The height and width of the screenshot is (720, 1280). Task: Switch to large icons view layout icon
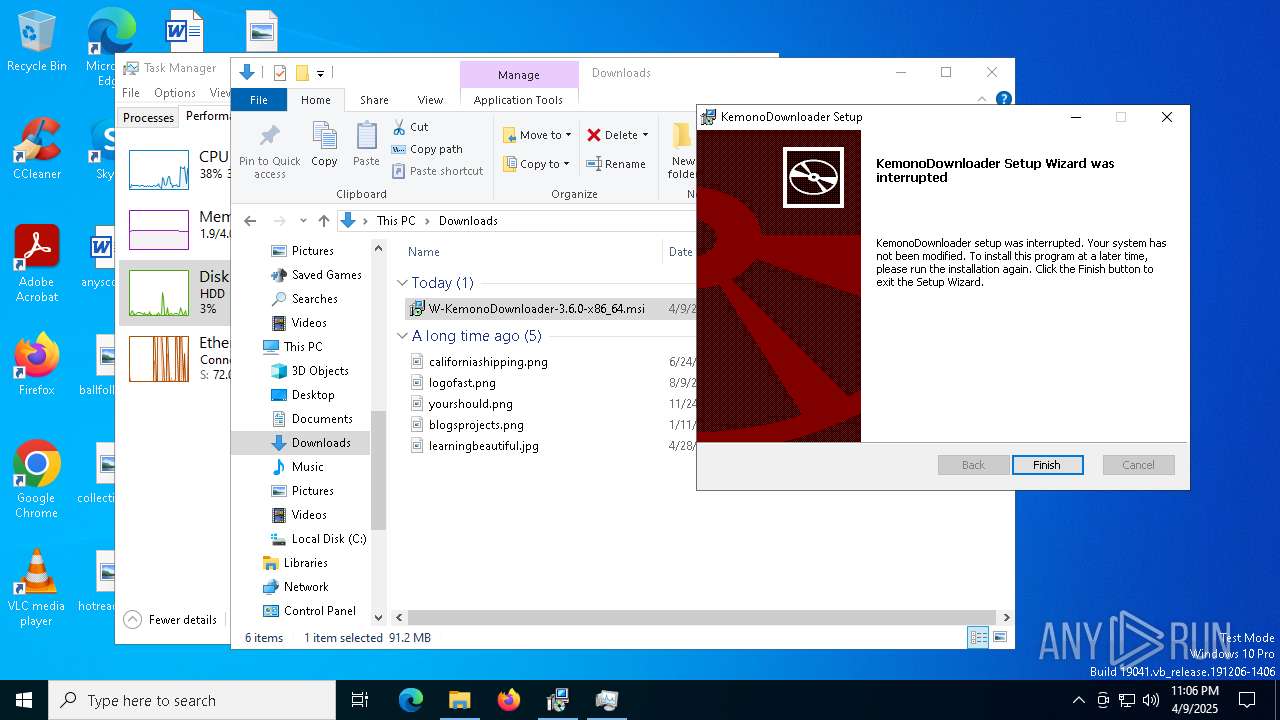pyautogui.click(x=999, y=637)
